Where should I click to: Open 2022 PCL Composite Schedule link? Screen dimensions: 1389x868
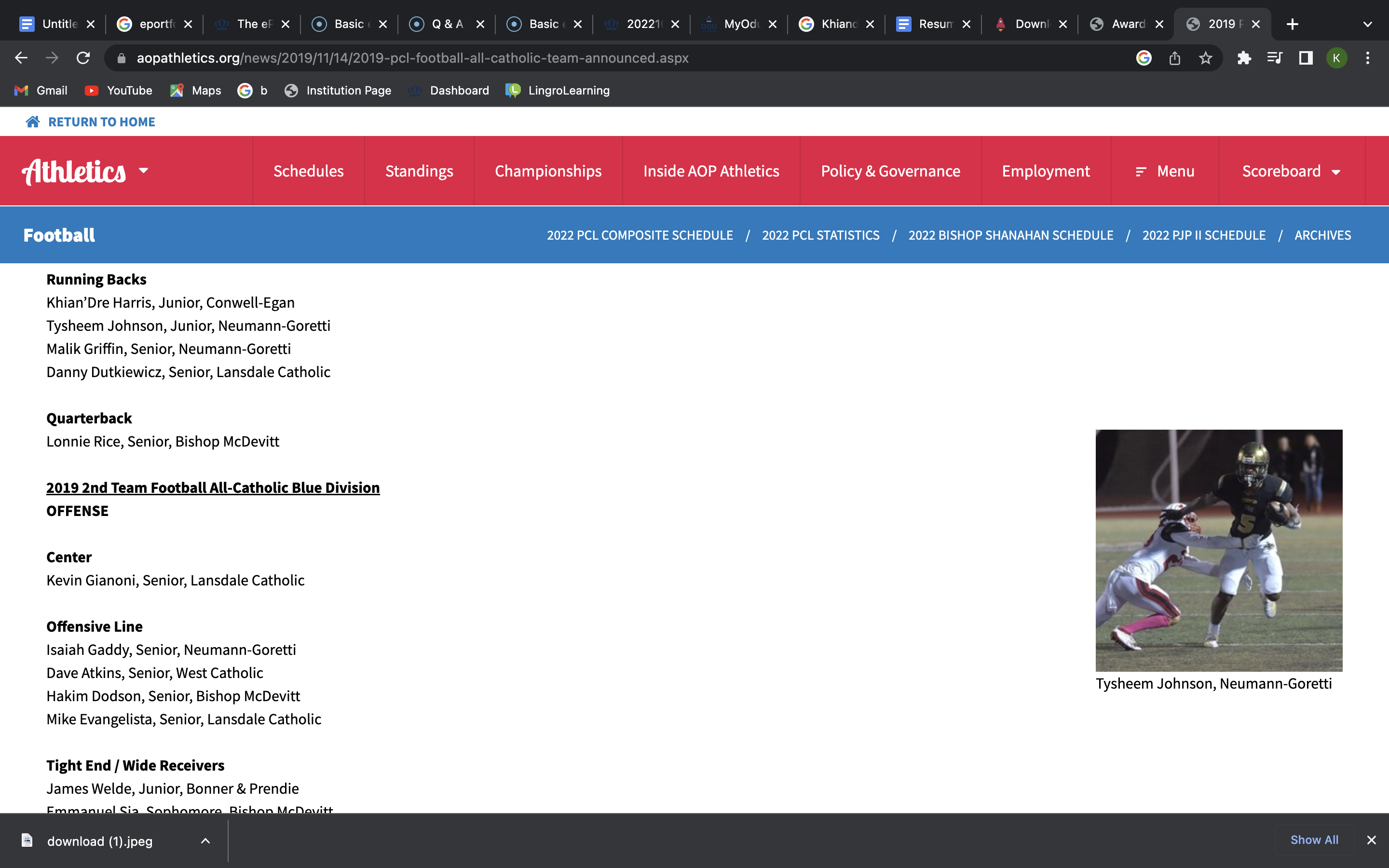tap(640, 235)
